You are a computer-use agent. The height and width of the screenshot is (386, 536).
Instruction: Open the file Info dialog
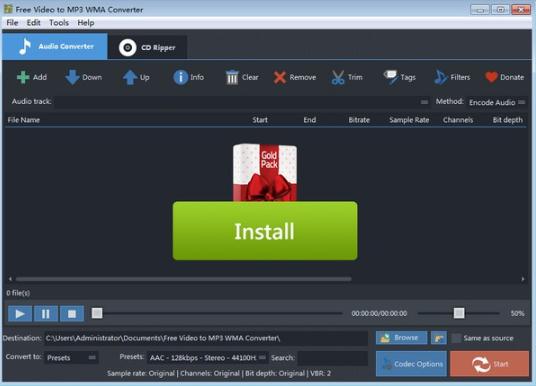coord(188,77)
